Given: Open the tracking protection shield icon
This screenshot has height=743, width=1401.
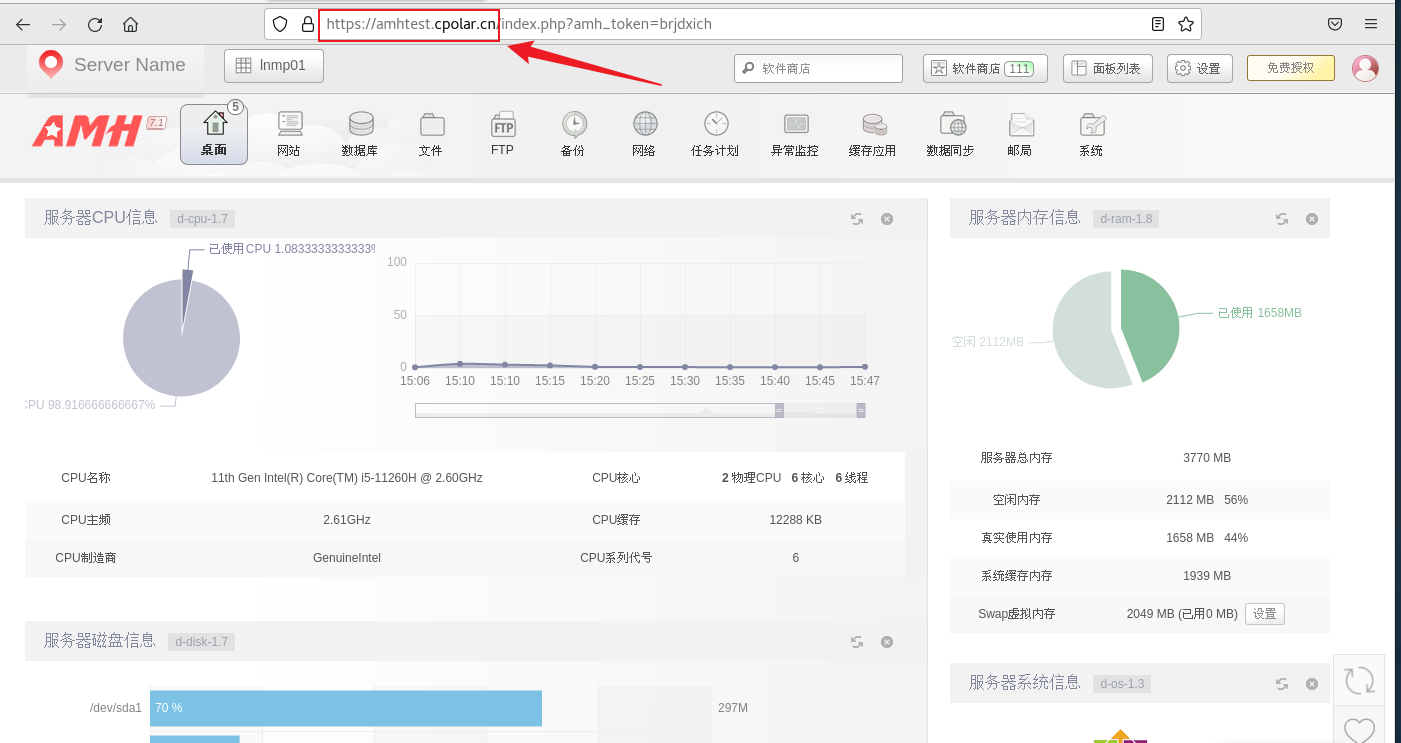Looking at the screenshot, I should 281,24.
